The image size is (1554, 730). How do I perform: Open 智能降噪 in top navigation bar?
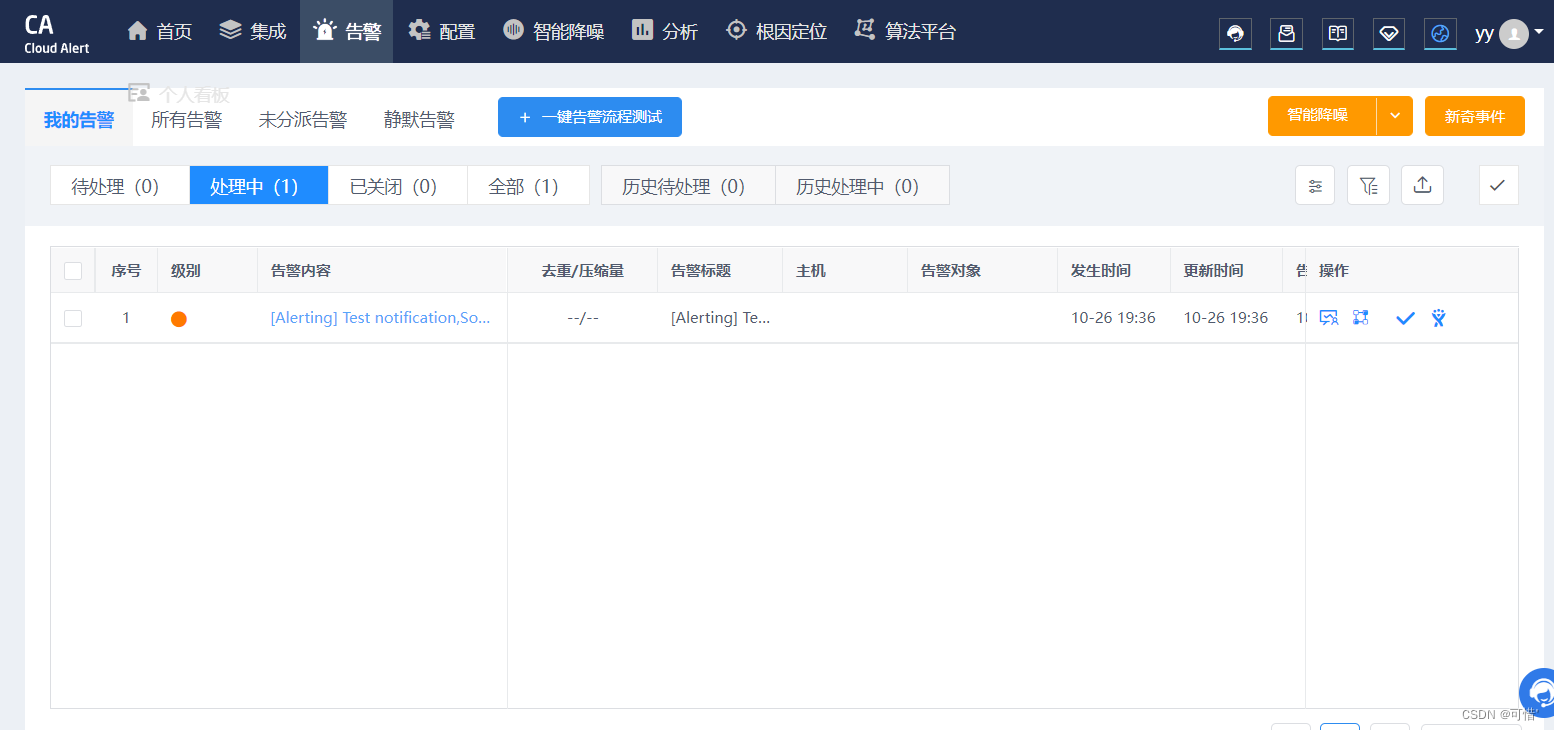[553, 32]
